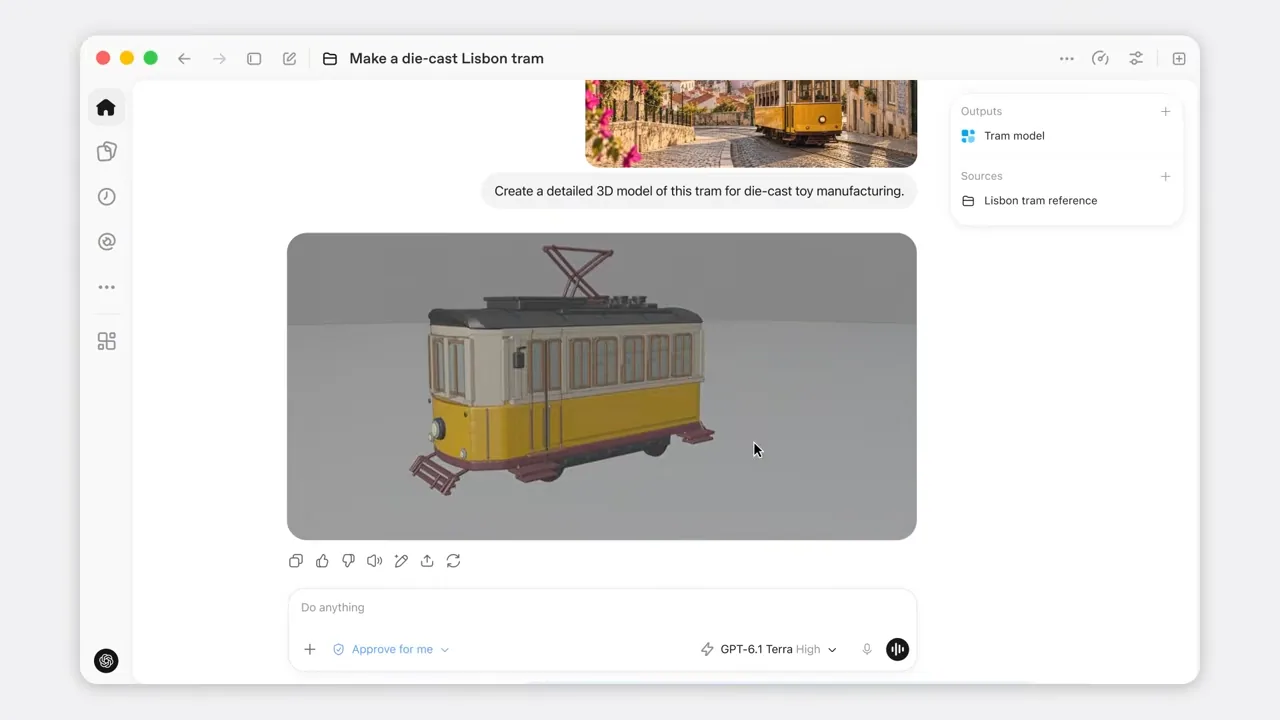
Task: Open the Tram model output
Action: coord(1014,136)
